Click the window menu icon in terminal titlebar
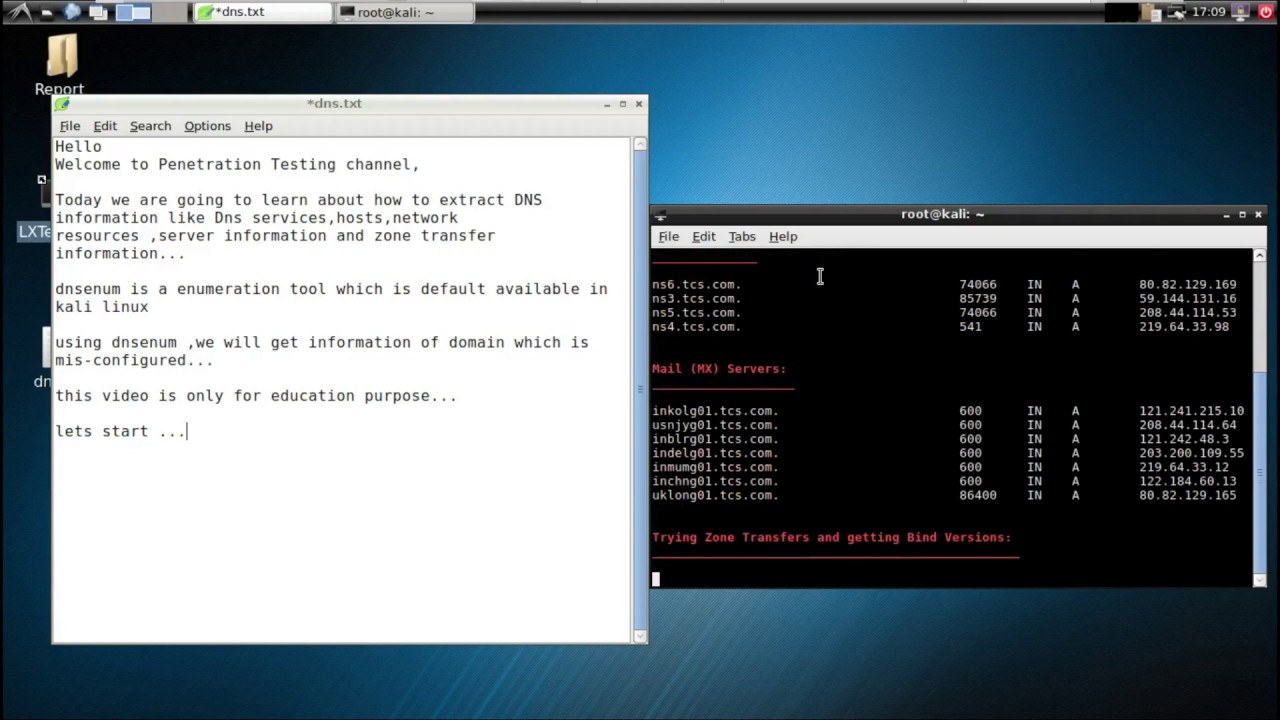 [660, 215]
